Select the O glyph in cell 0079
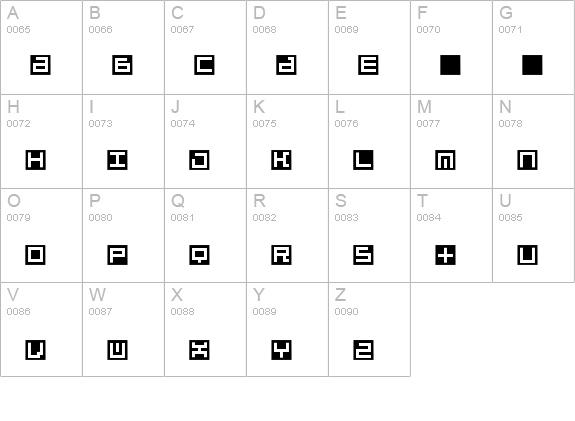This screenshot has width=575, height=421. (x=36, y=255)
